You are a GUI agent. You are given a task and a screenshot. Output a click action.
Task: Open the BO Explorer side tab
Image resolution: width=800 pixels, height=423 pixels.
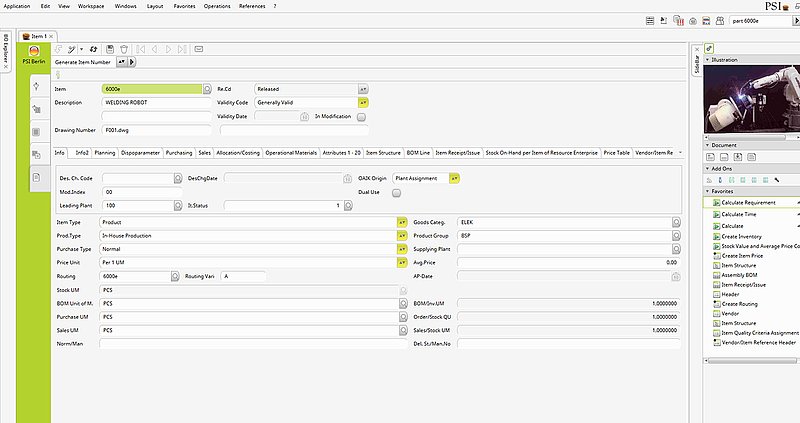[x=6, y=52]
